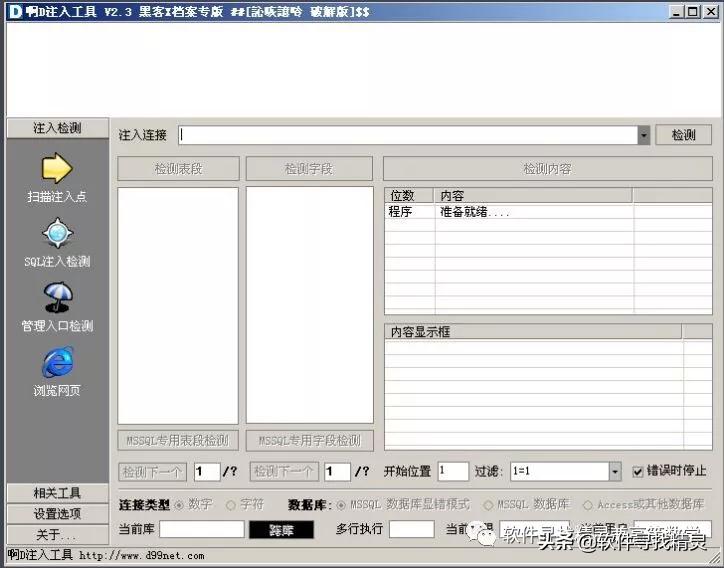Click the D application icon in title bar

click(15, 12)
